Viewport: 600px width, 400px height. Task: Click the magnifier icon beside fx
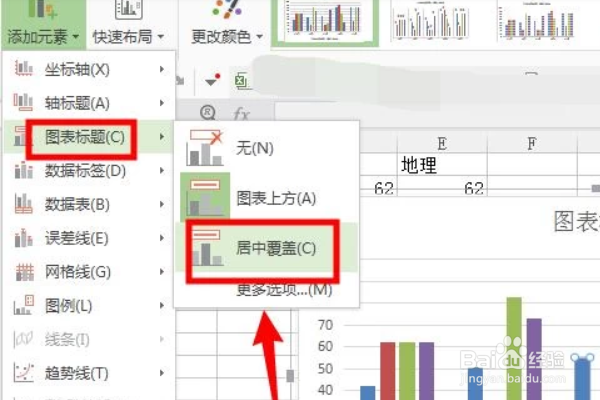pyautogui.click(x=208, y=113)
